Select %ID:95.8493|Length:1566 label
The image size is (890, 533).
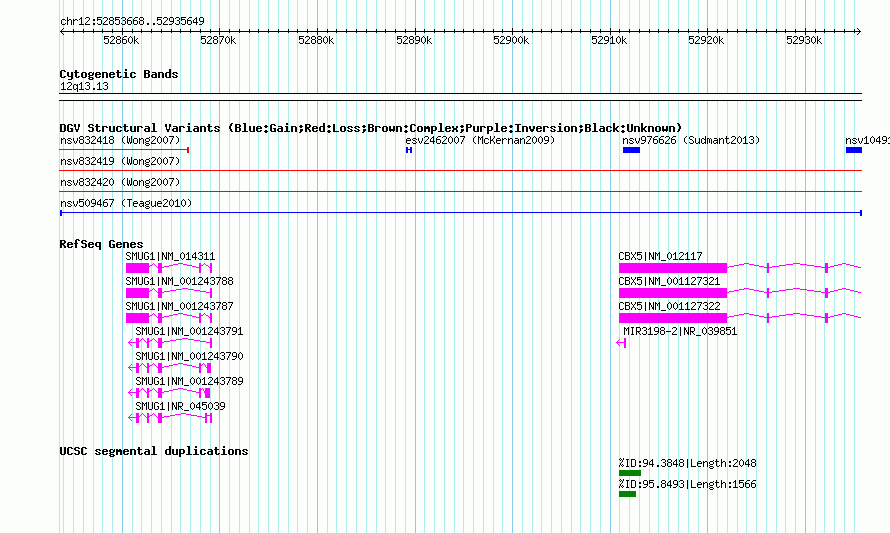(687, 485)
